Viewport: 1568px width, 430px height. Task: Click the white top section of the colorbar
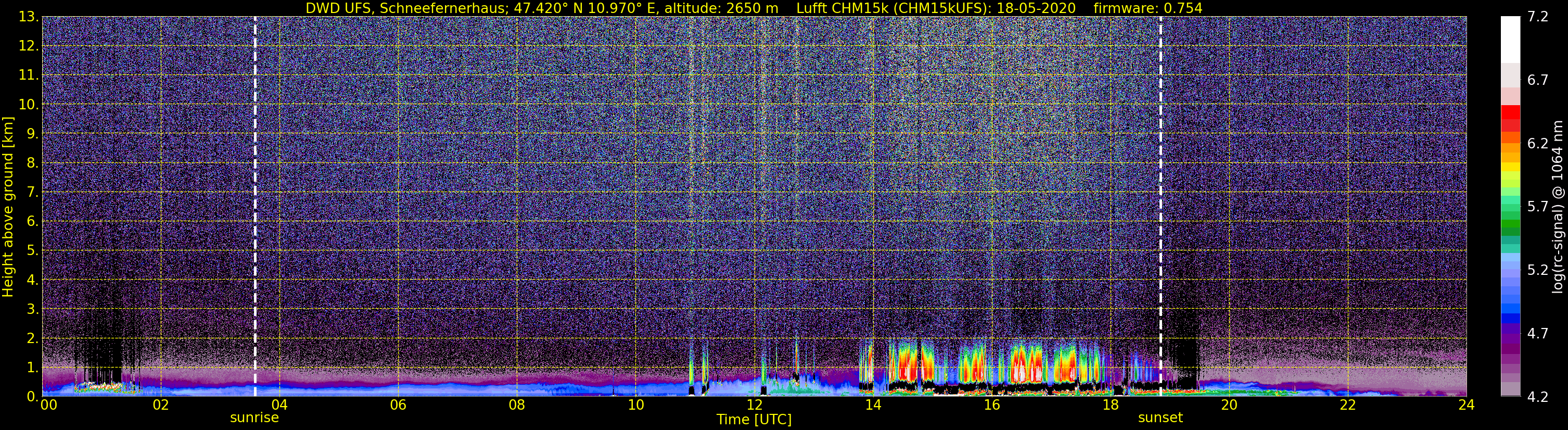tap(1510, 40)
